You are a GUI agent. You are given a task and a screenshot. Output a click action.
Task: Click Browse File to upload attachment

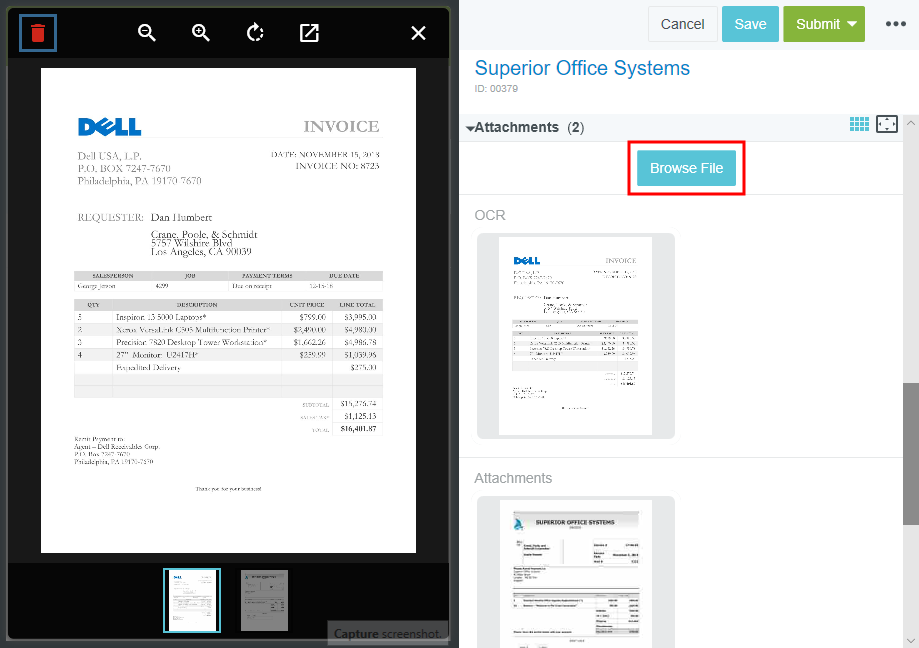tap(686, 168)
